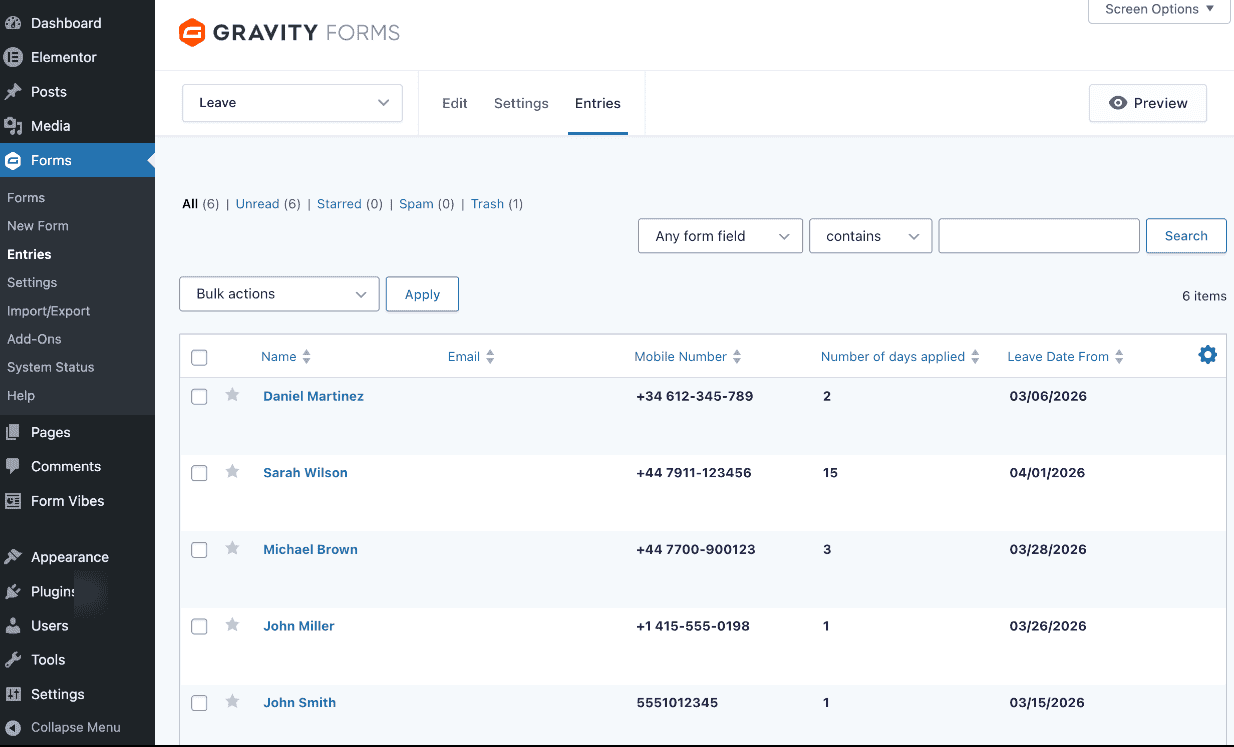Switch to the Edit tab

pos(455,103)
